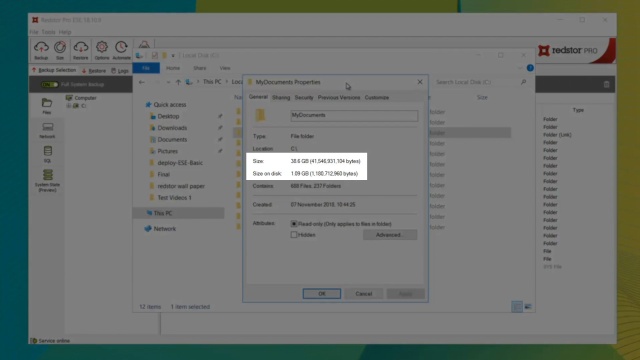Switch to the Security tab
This screenshot has width=640, height=360.
pos(304,98)
